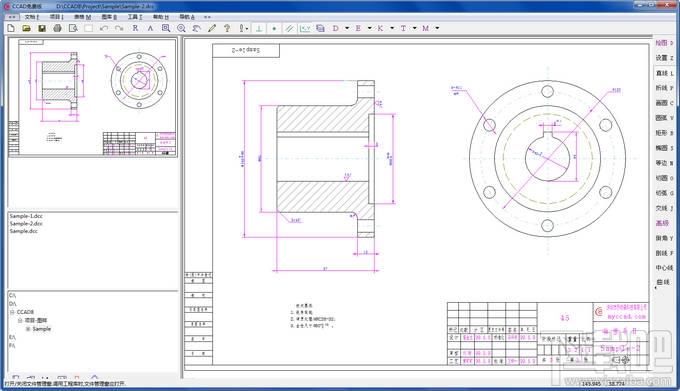Click the A toolbar icon
The width and height of the screenshot is (680, 391).
150,28
